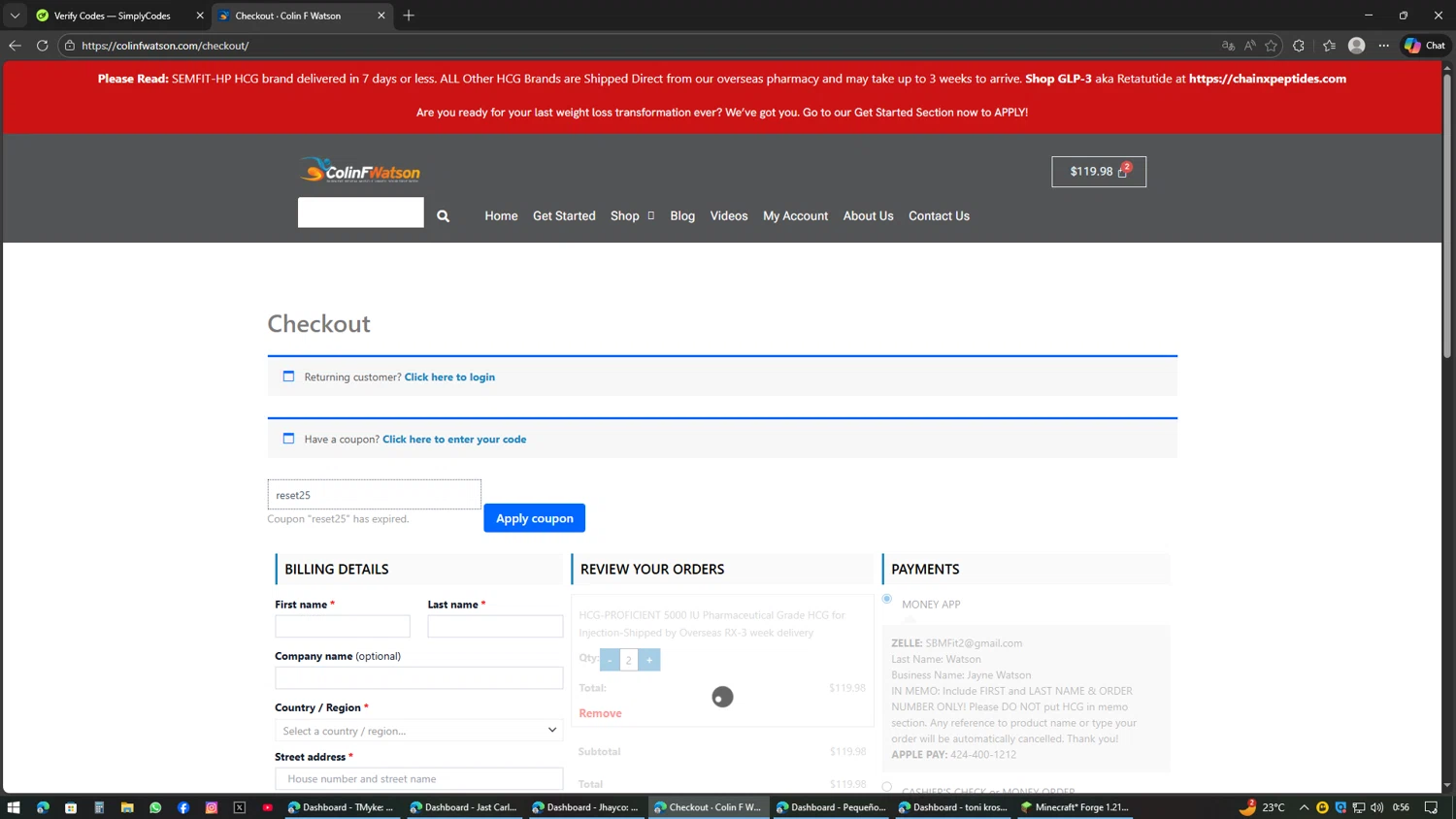Open a new browser tab
1456x819 pixels.
pyautogui.click(x=409, y=16)
